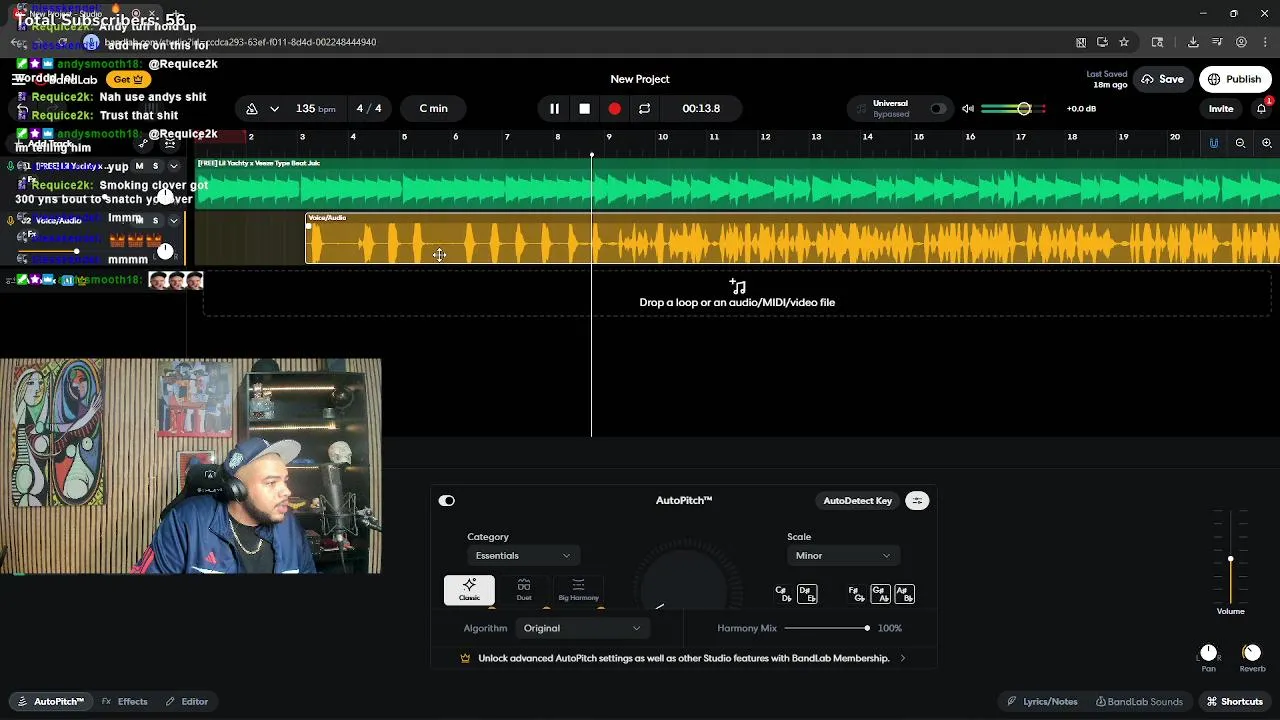
Task: Start recording with the red record button
Action: [x=614, y=108]
